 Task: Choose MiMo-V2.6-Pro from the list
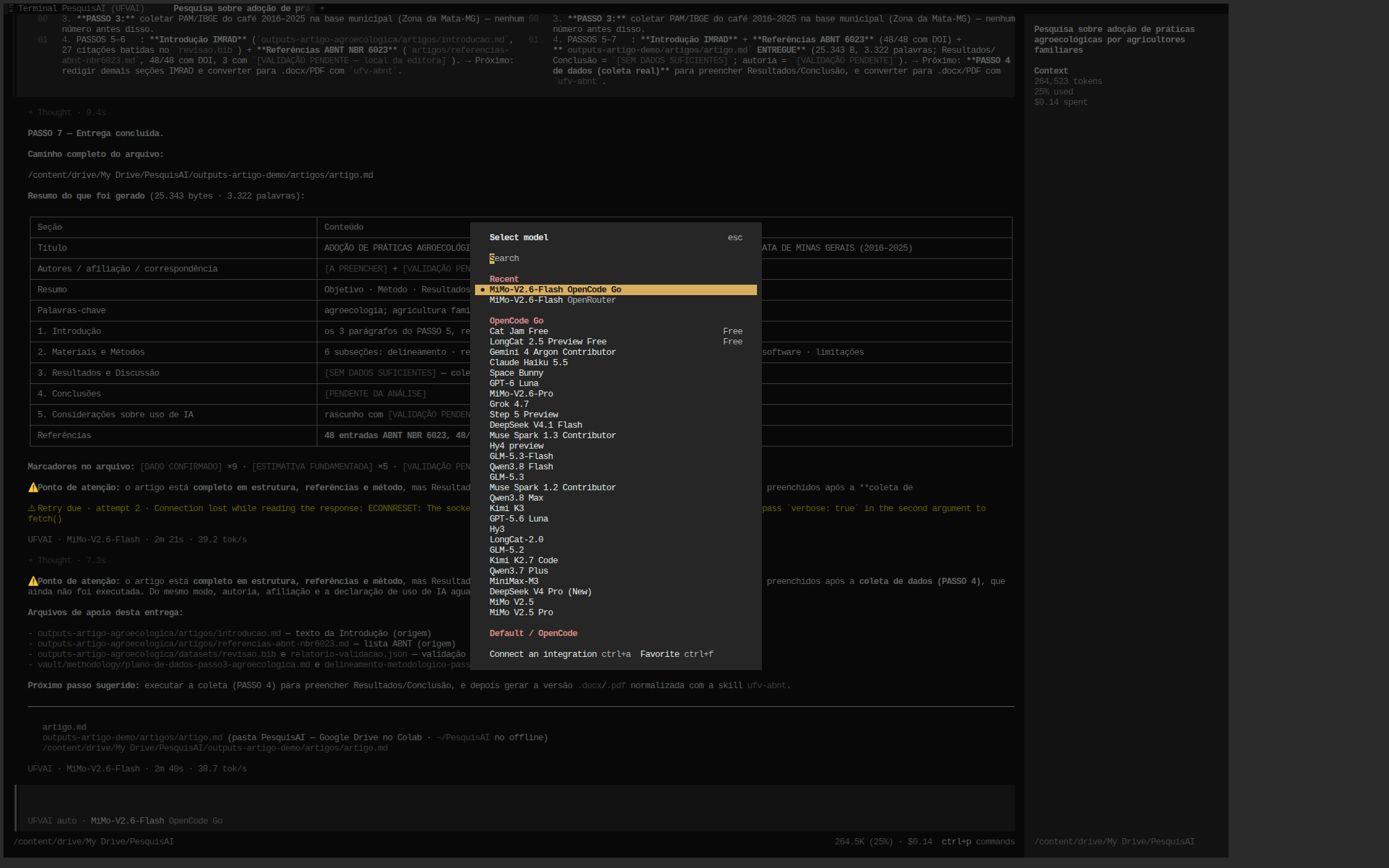coord(615,394)
